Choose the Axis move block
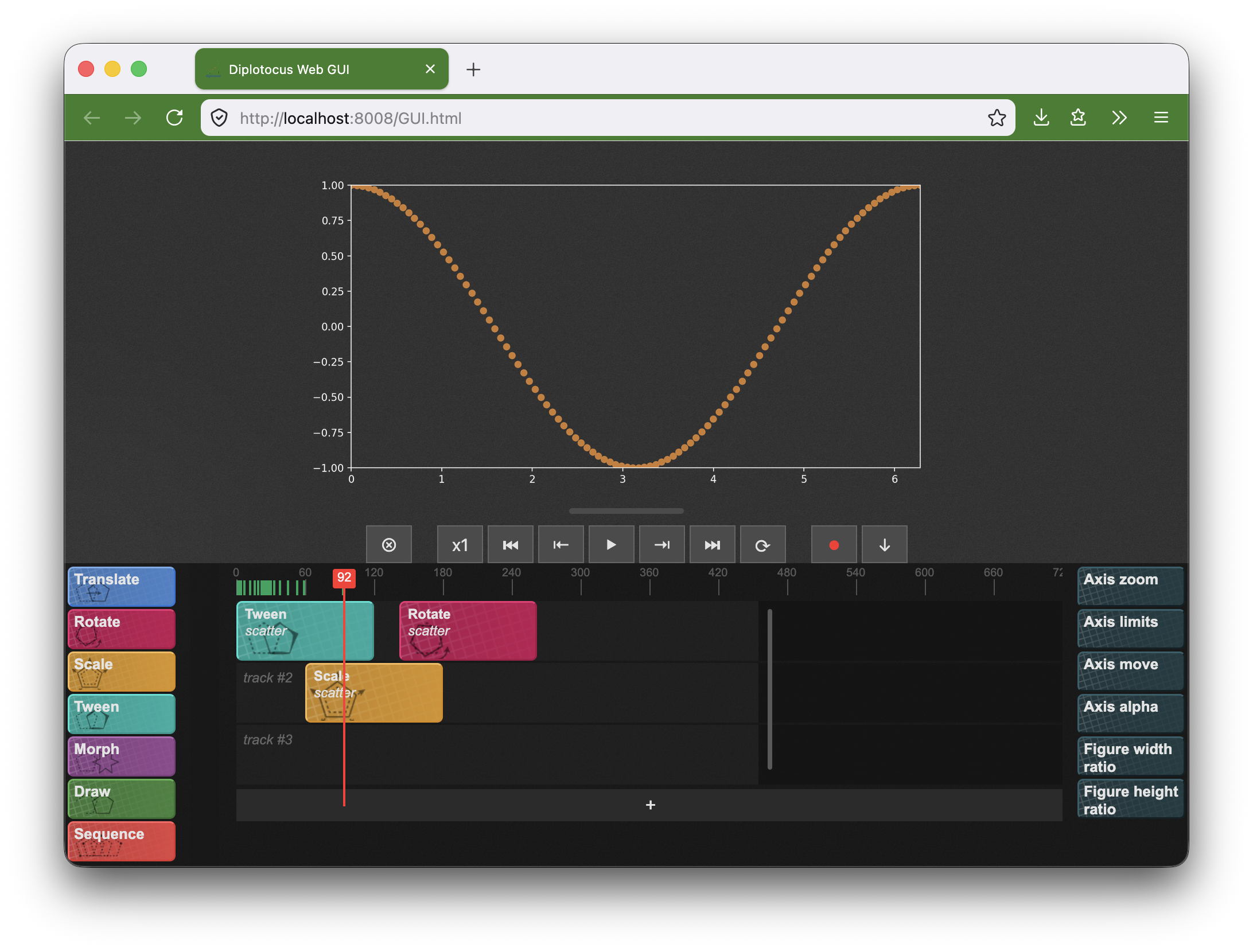The width and height of the screenshot is (1253, 952). (x=1130, y=671)
